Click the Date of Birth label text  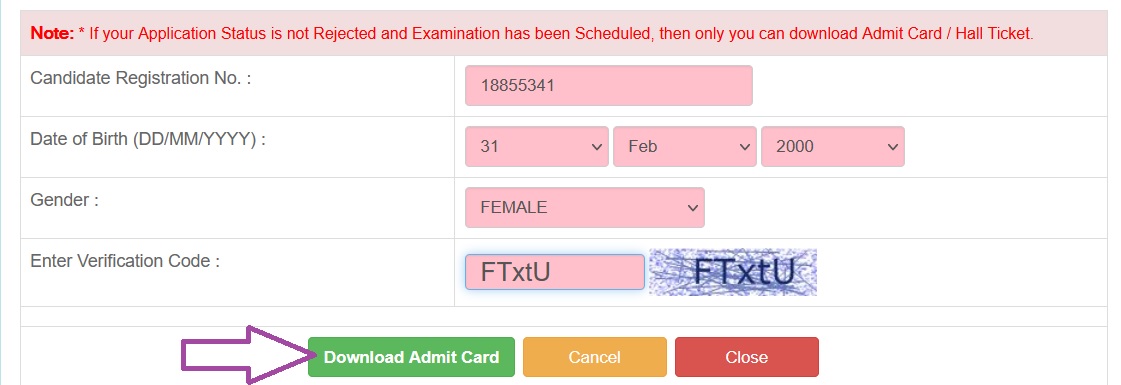point(148,139)
